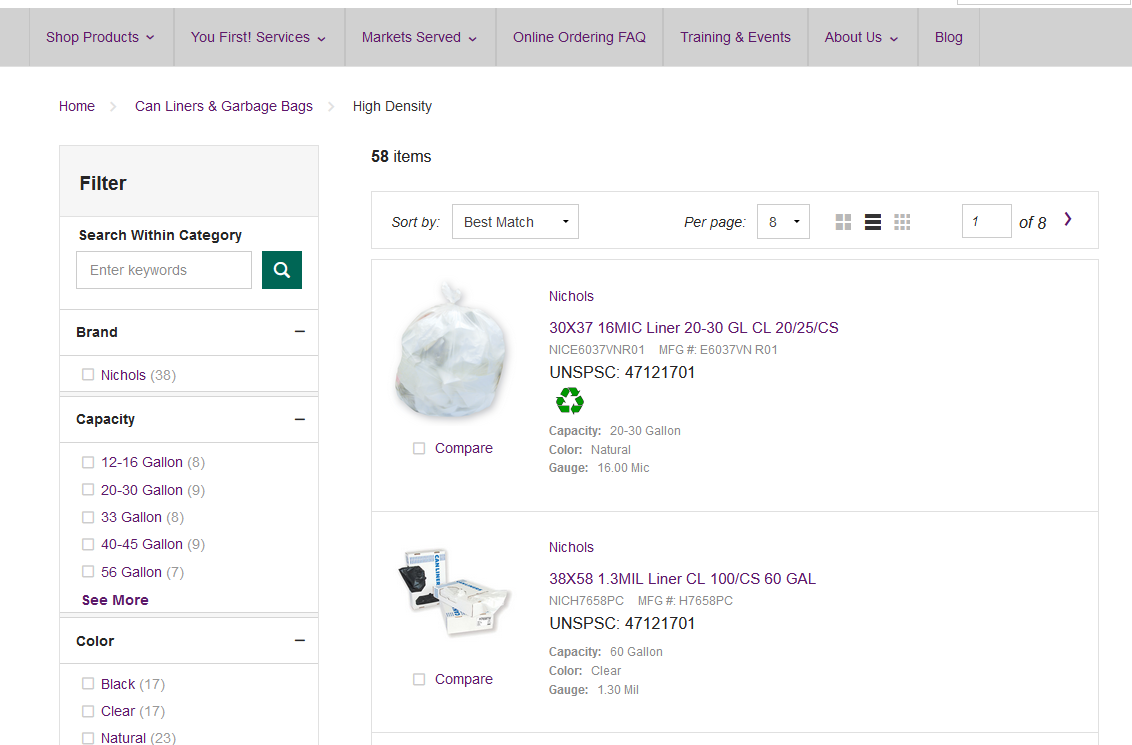The width and height of the screenshot is (1132, 745).
Task: Check the Nichols brand filter
Action: tap(88, 375)
